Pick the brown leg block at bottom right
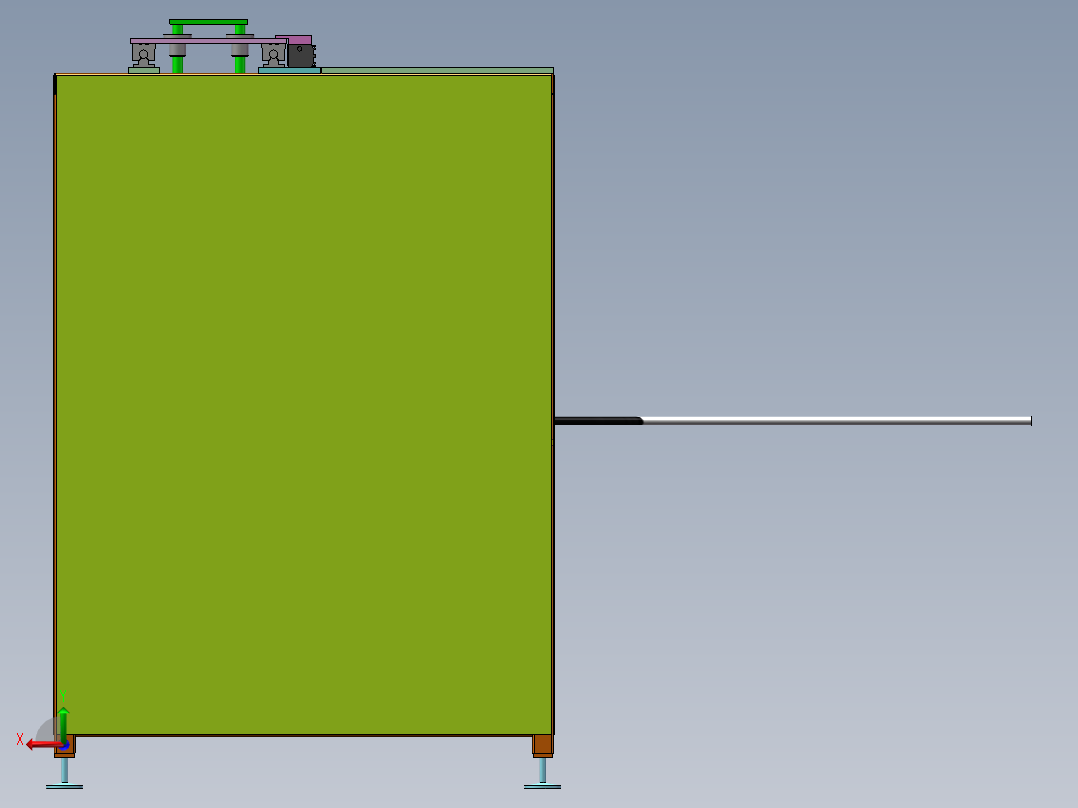The image size is (1078, 808). (542, 745)
